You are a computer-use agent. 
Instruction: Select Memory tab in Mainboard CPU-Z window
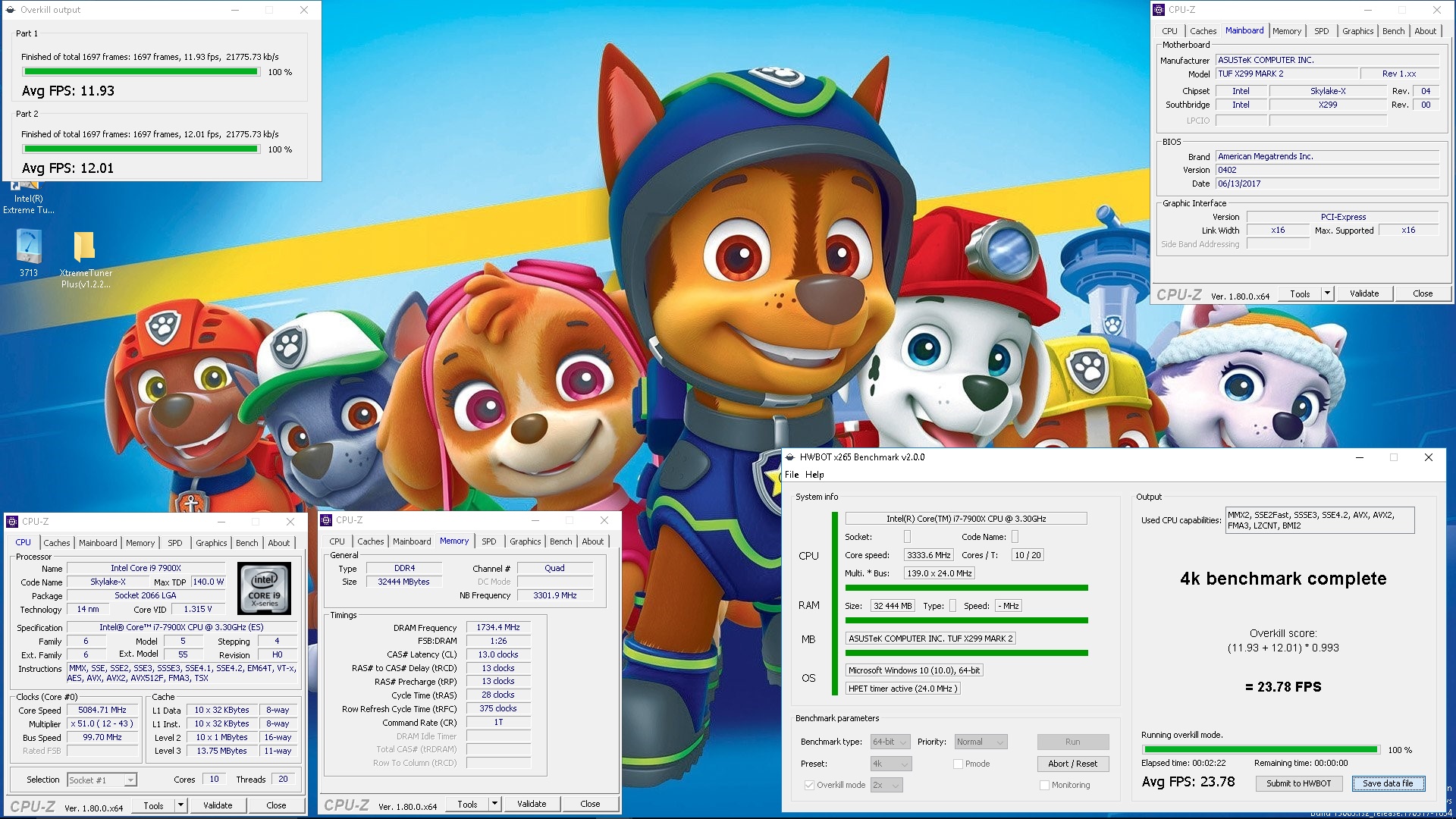pyautogui.click(x=1287, y=31)
